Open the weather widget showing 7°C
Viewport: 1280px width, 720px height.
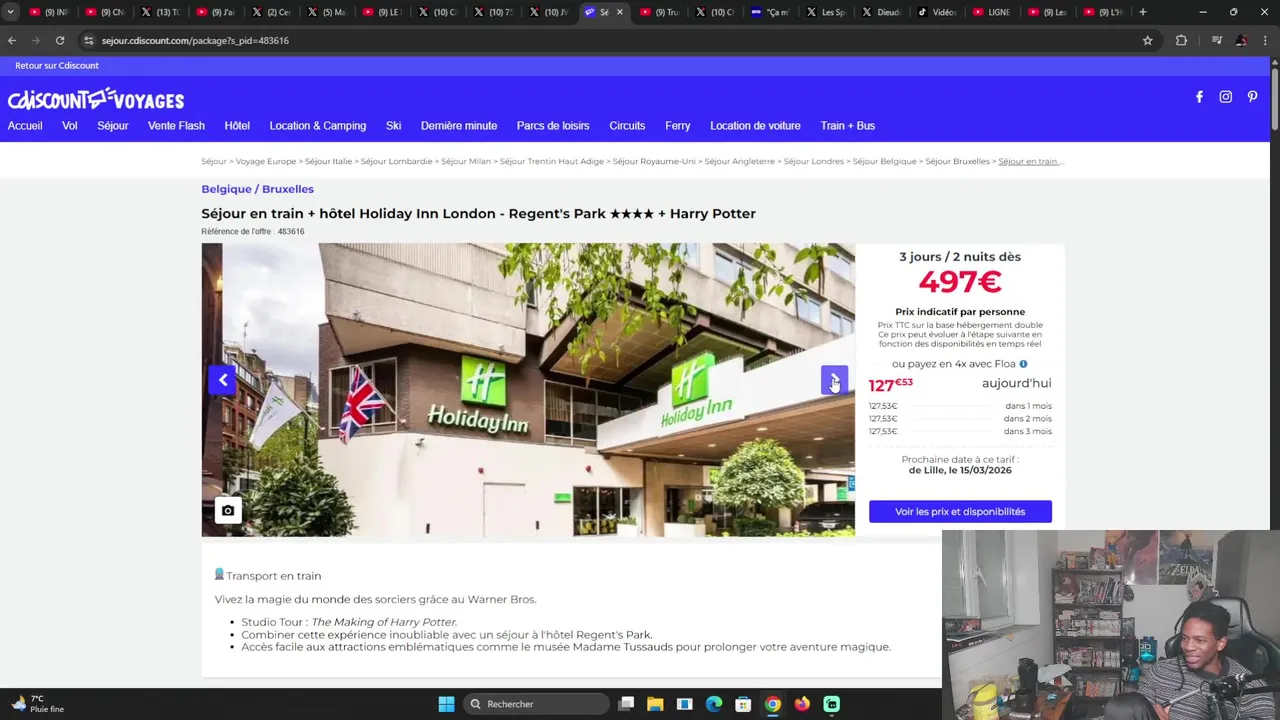tap(38, 704)
